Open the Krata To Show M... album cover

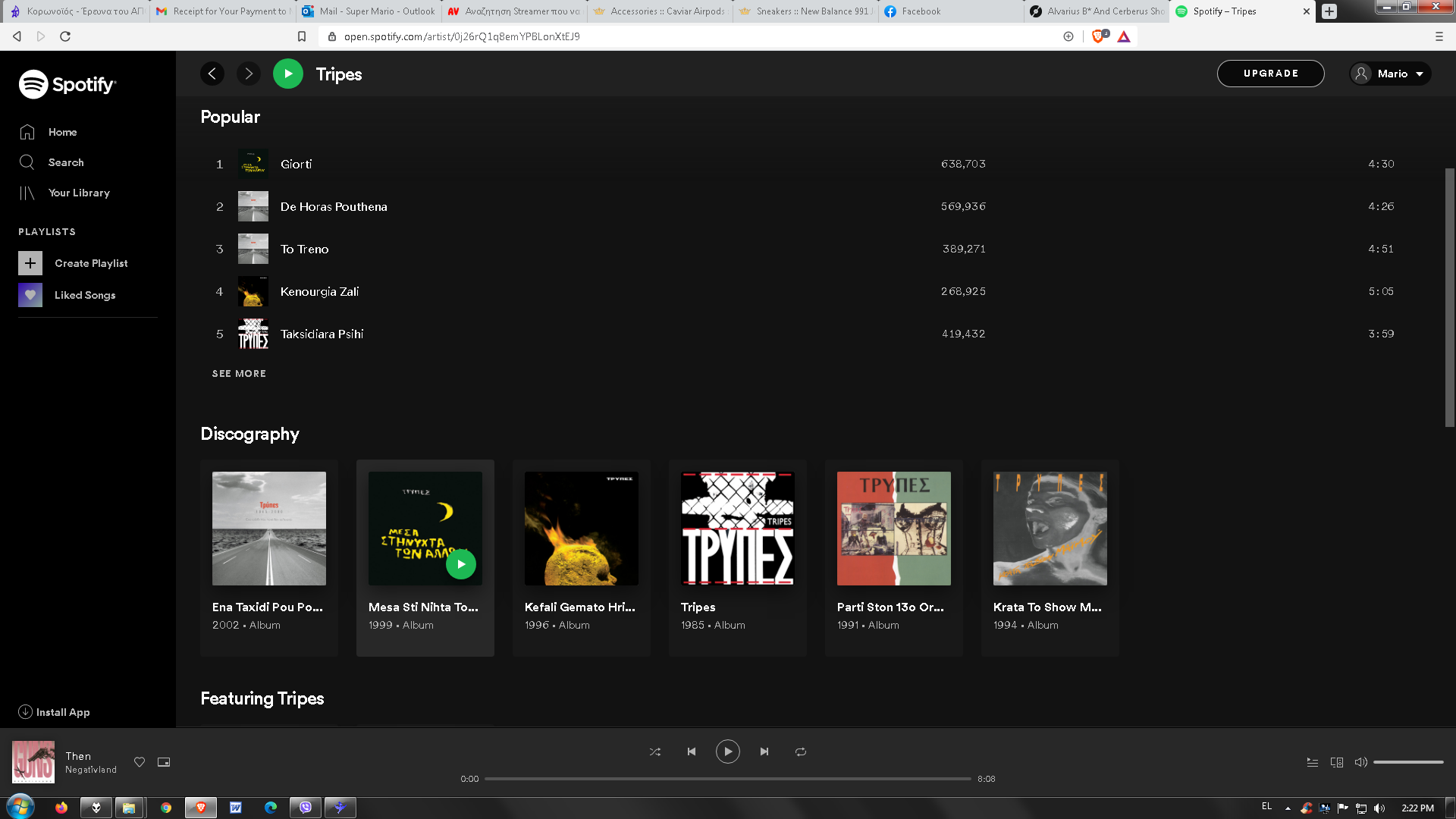click(1050, 529)
